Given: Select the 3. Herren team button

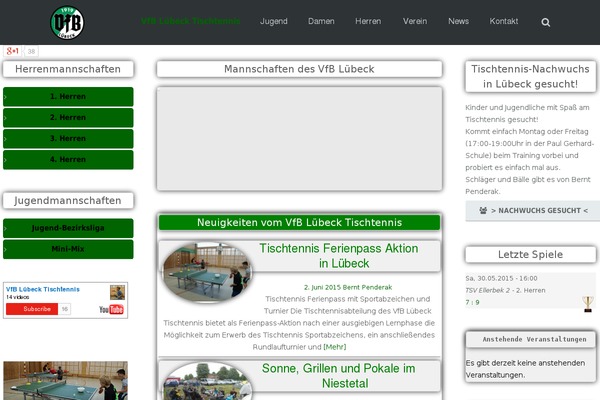Looking at the screenshot, I should [68, 139].
